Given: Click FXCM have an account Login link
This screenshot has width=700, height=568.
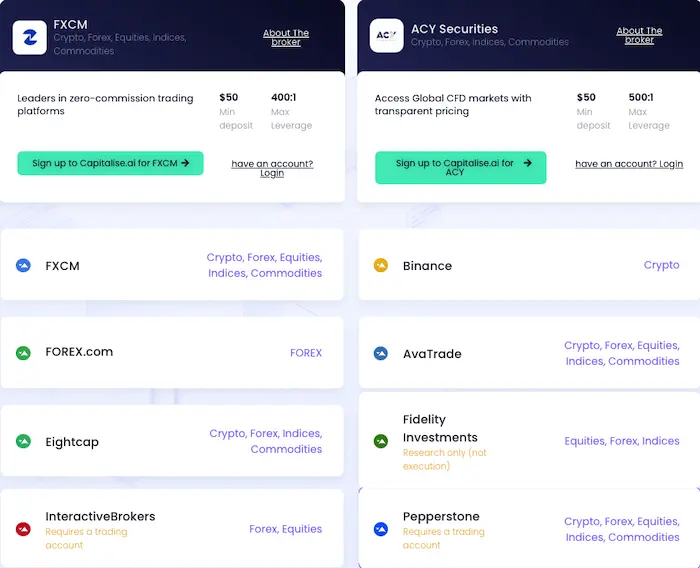Looking at the screenshot, I should 272,168.
